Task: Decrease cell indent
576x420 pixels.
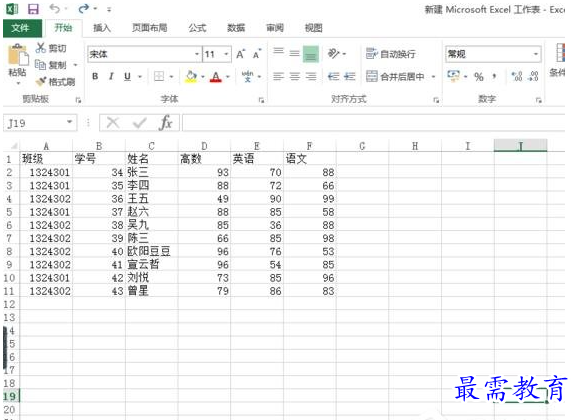Action: point(334,76)
